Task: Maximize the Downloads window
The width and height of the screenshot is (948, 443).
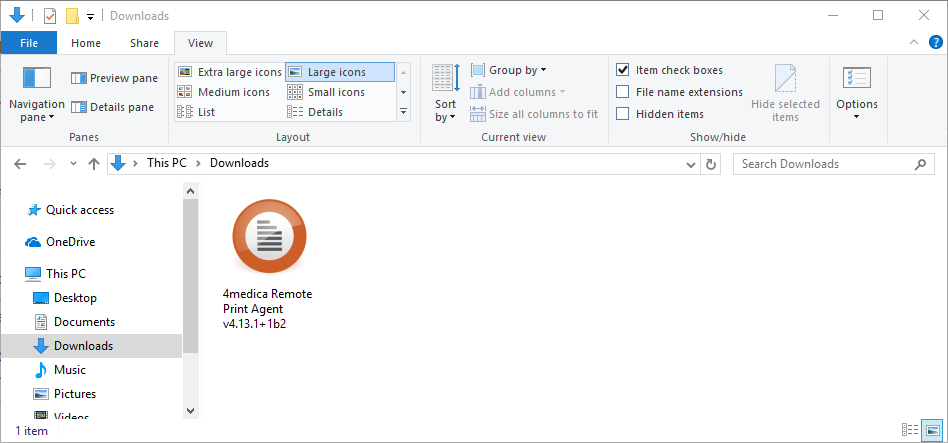Action: coord(877,16)
